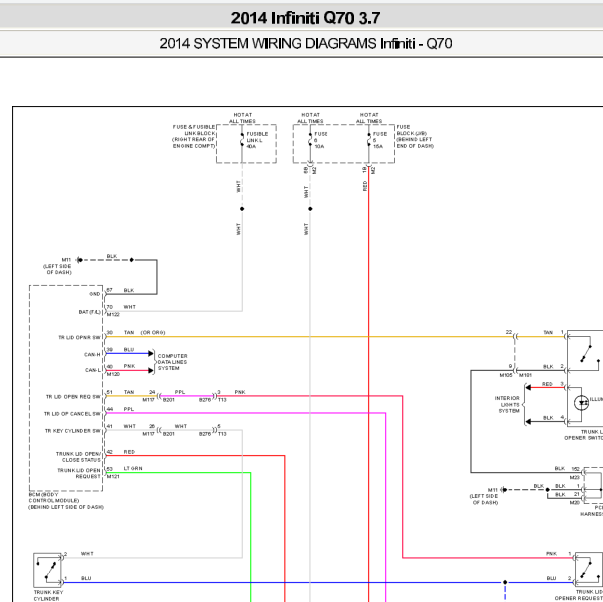Click the "FUSE BLOCK (J/B)" description
The image size is (603, 602).
pyautogui.click(x=415, y=136)
